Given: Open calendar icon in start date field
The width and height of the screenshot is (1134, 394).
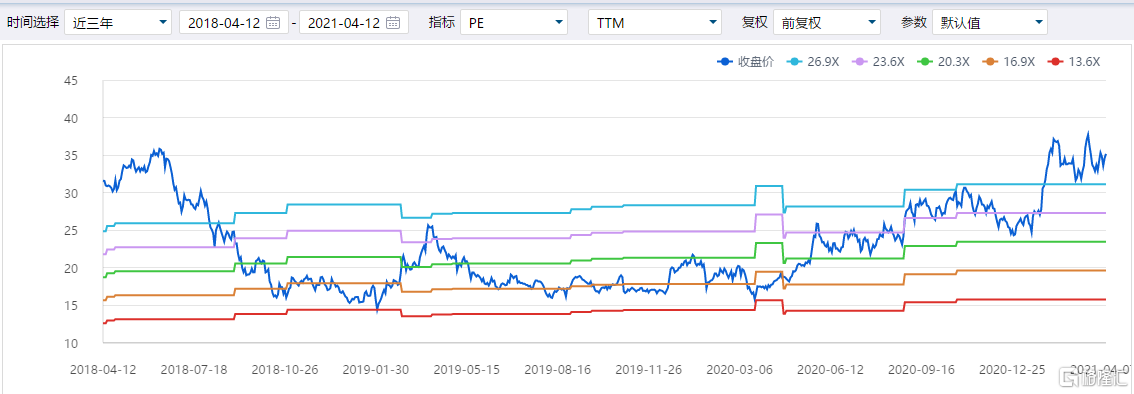Looking at the screenshot, I should pos(273,22).
